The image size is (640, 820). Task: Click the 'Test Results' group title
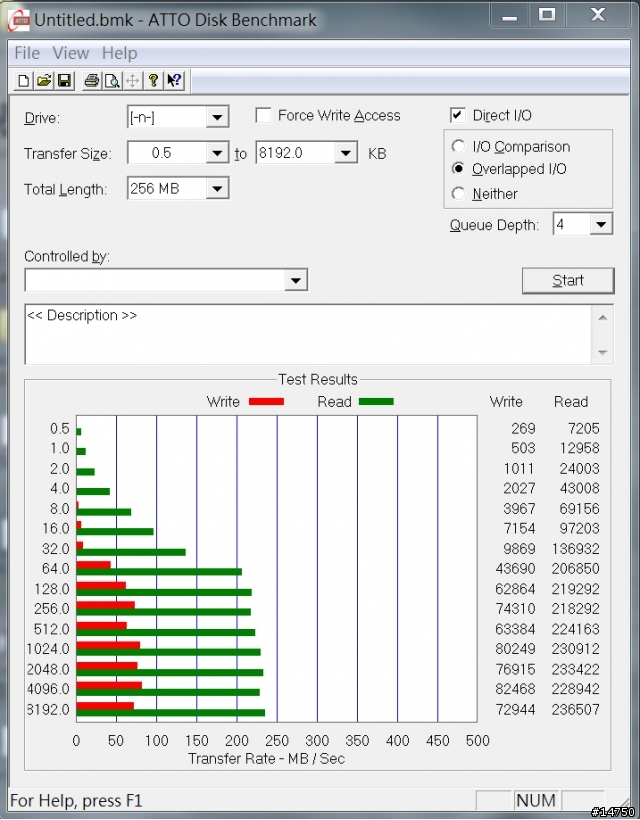coord(318,379)
